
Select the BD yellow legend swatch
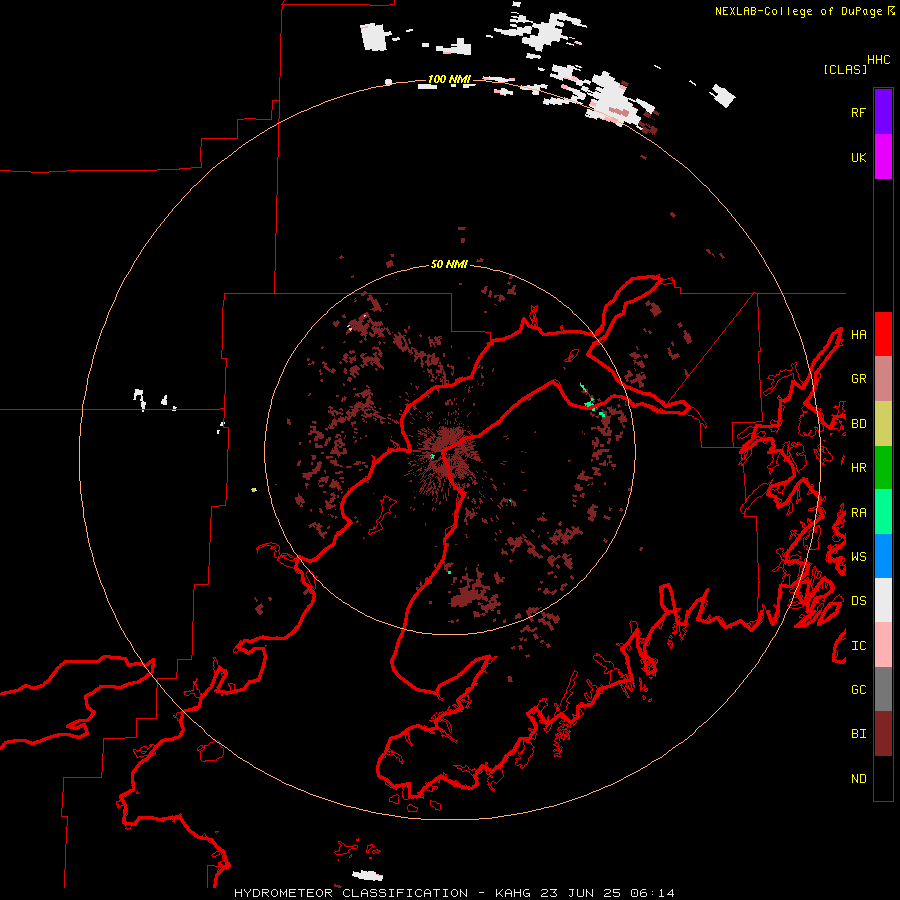[883, 424]
